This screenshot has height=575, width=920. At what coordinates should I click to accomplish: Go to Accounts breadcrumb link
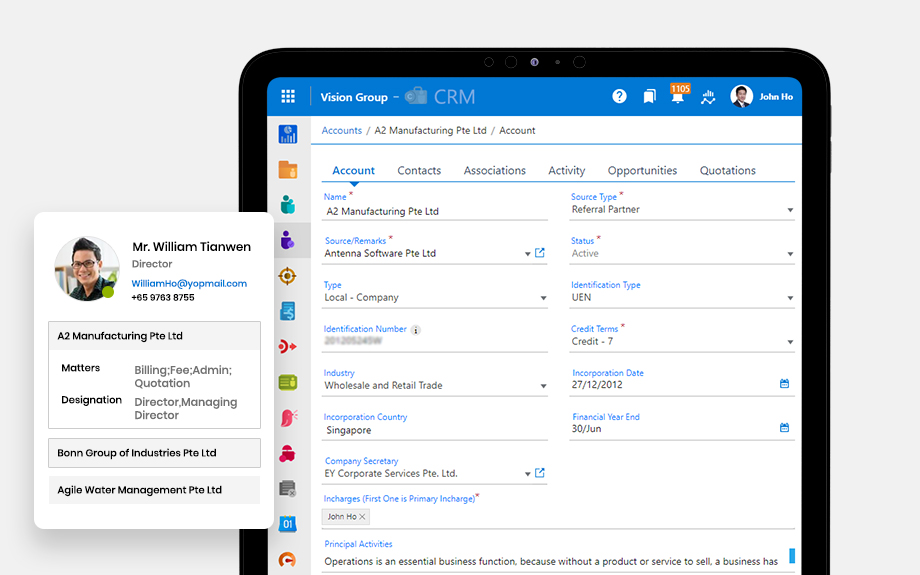tap(341, 131)
